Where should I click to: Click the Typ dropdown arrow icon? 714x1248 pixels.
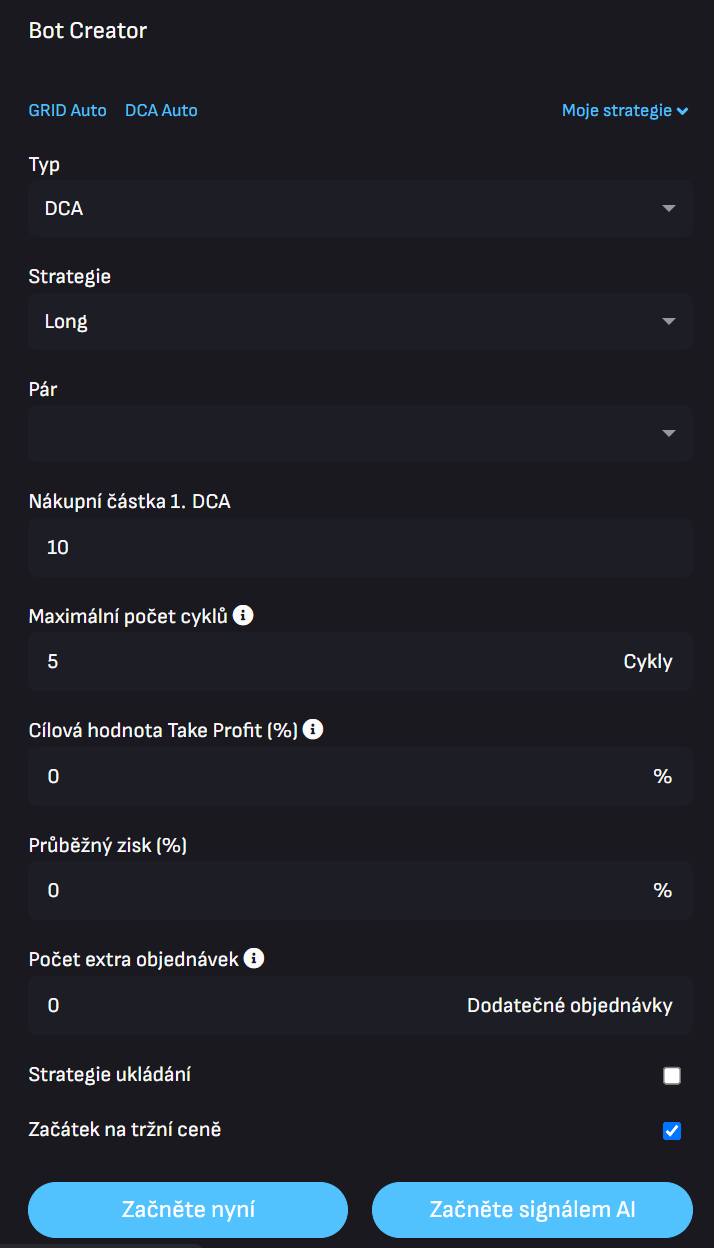tap(669, 209)
